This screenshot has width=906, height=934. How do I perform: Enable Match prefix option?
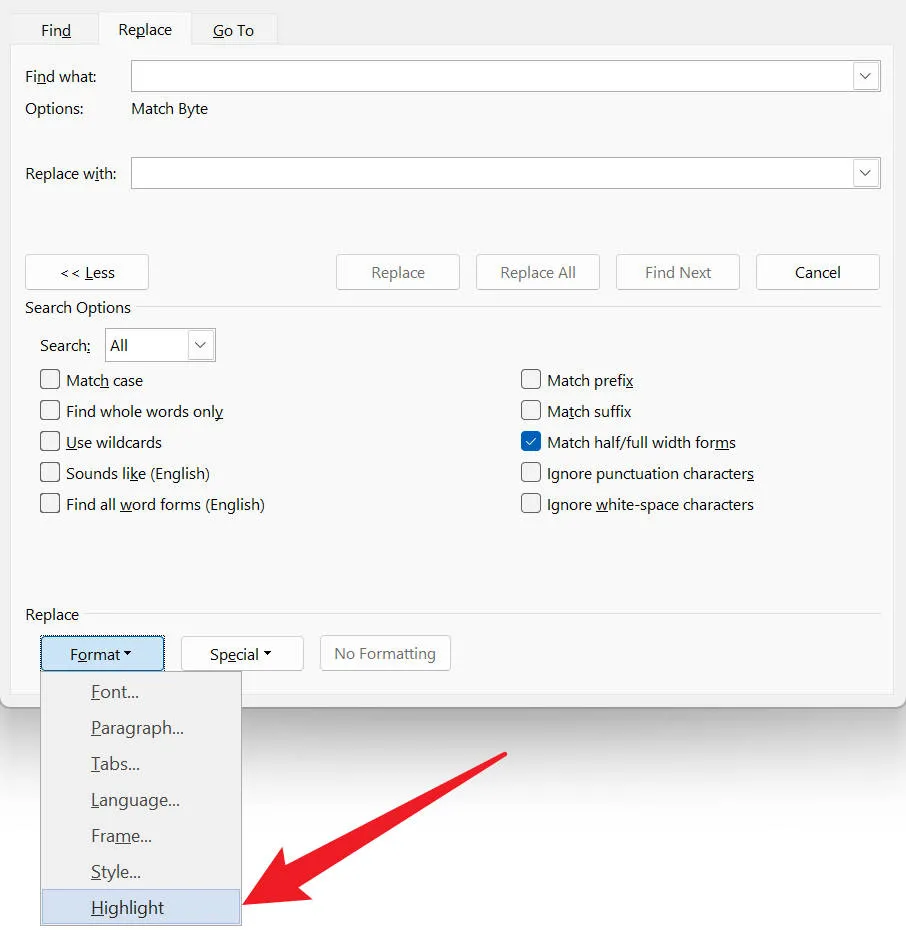531,380
